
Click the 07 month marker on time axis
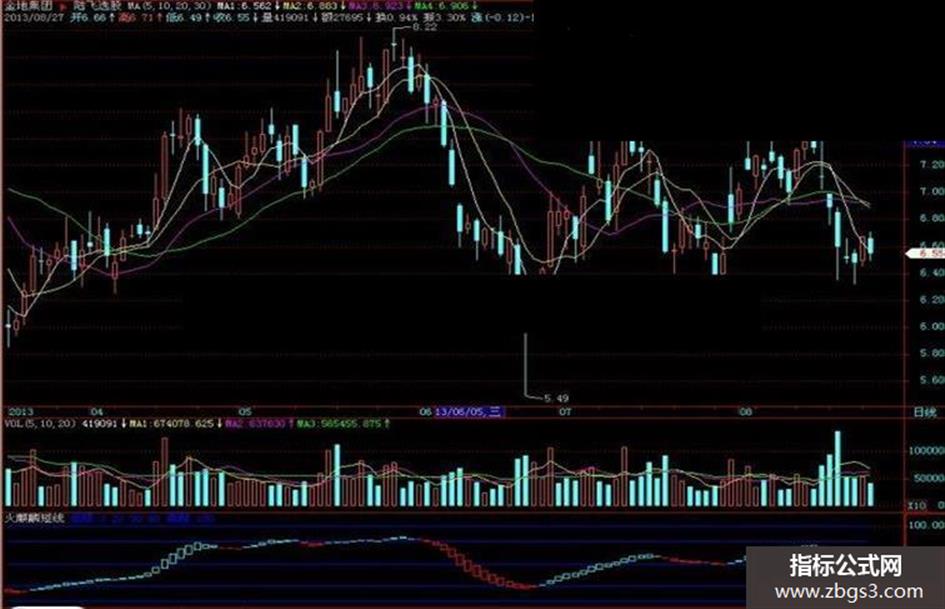(565, 412)
